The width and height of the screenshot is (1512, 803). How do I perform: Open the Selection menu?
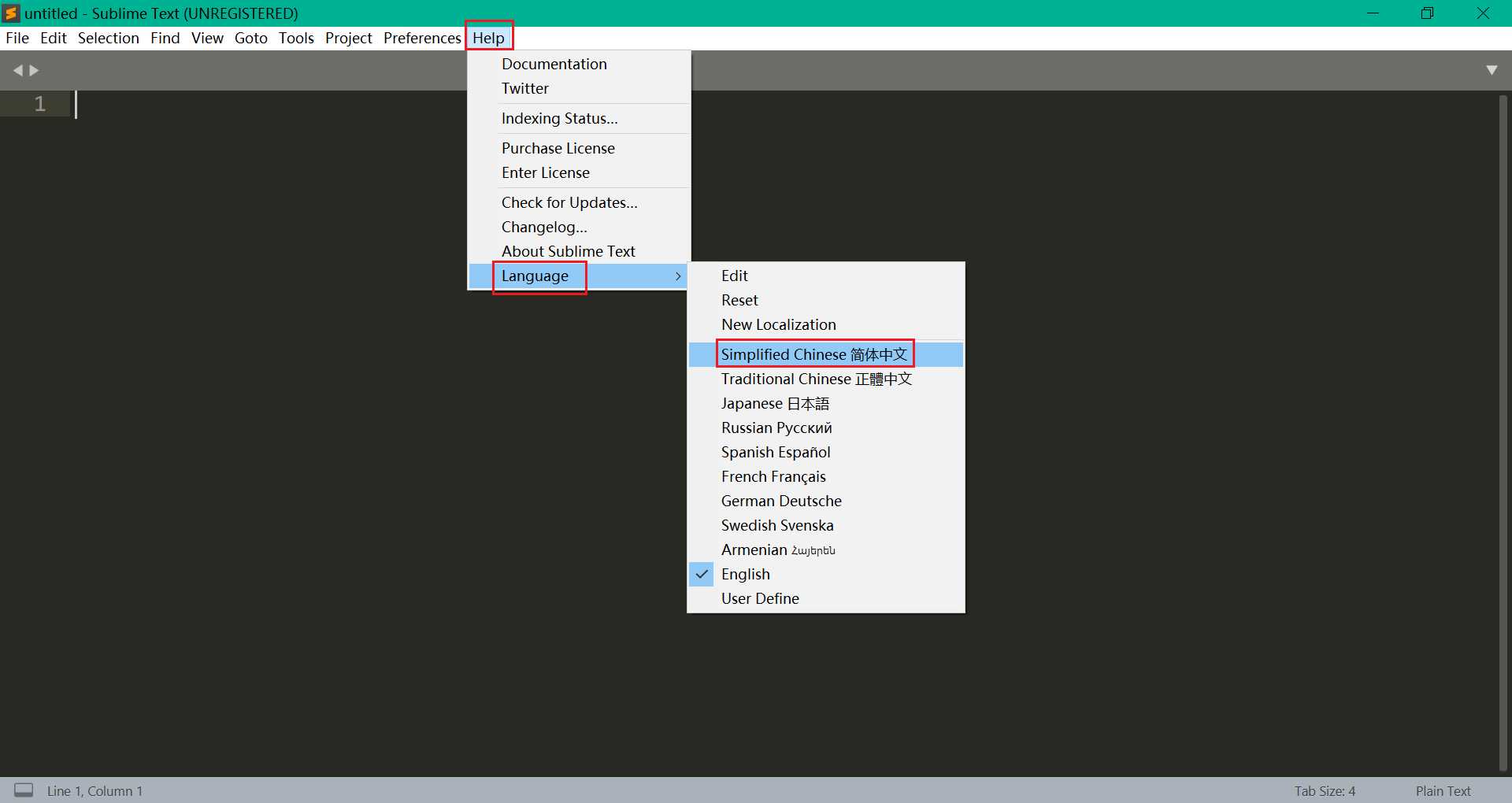[109, 38]
